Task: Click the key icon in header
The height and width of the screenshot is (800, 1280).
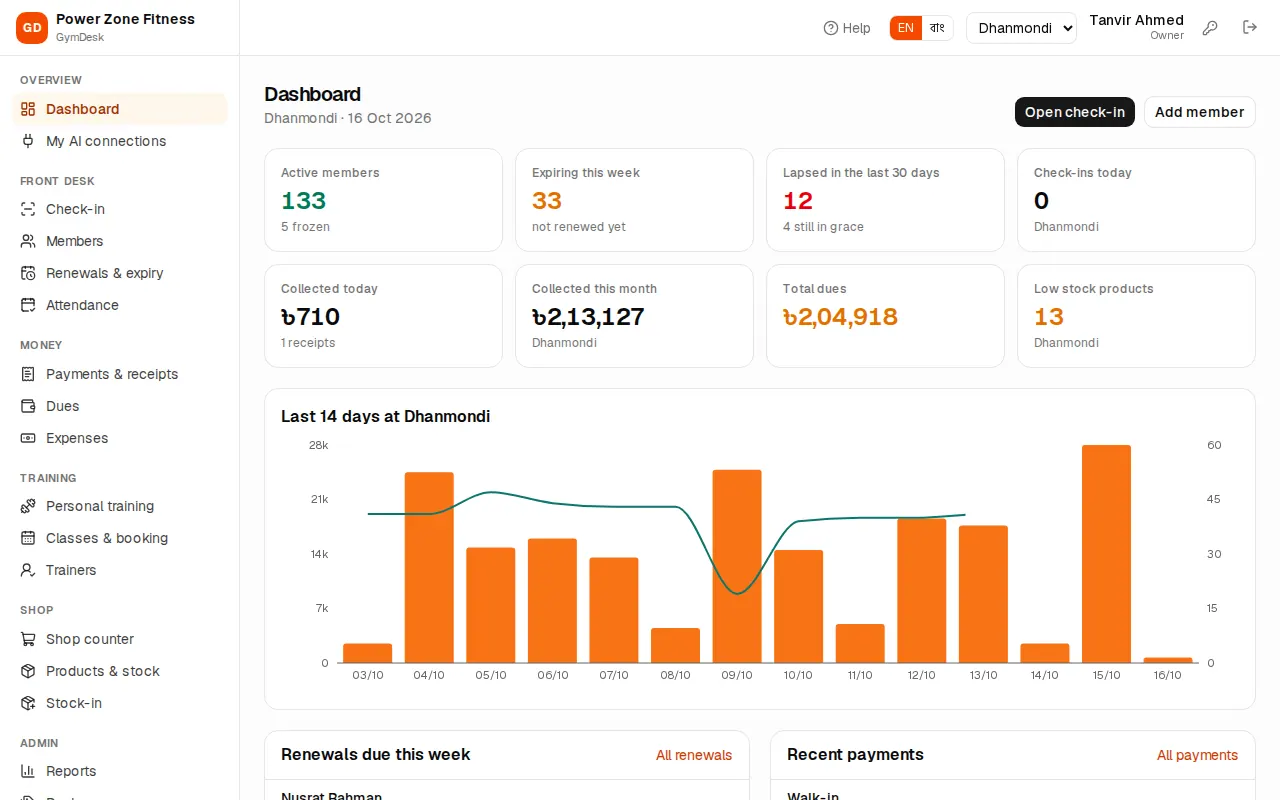Action: [1210, 28]
